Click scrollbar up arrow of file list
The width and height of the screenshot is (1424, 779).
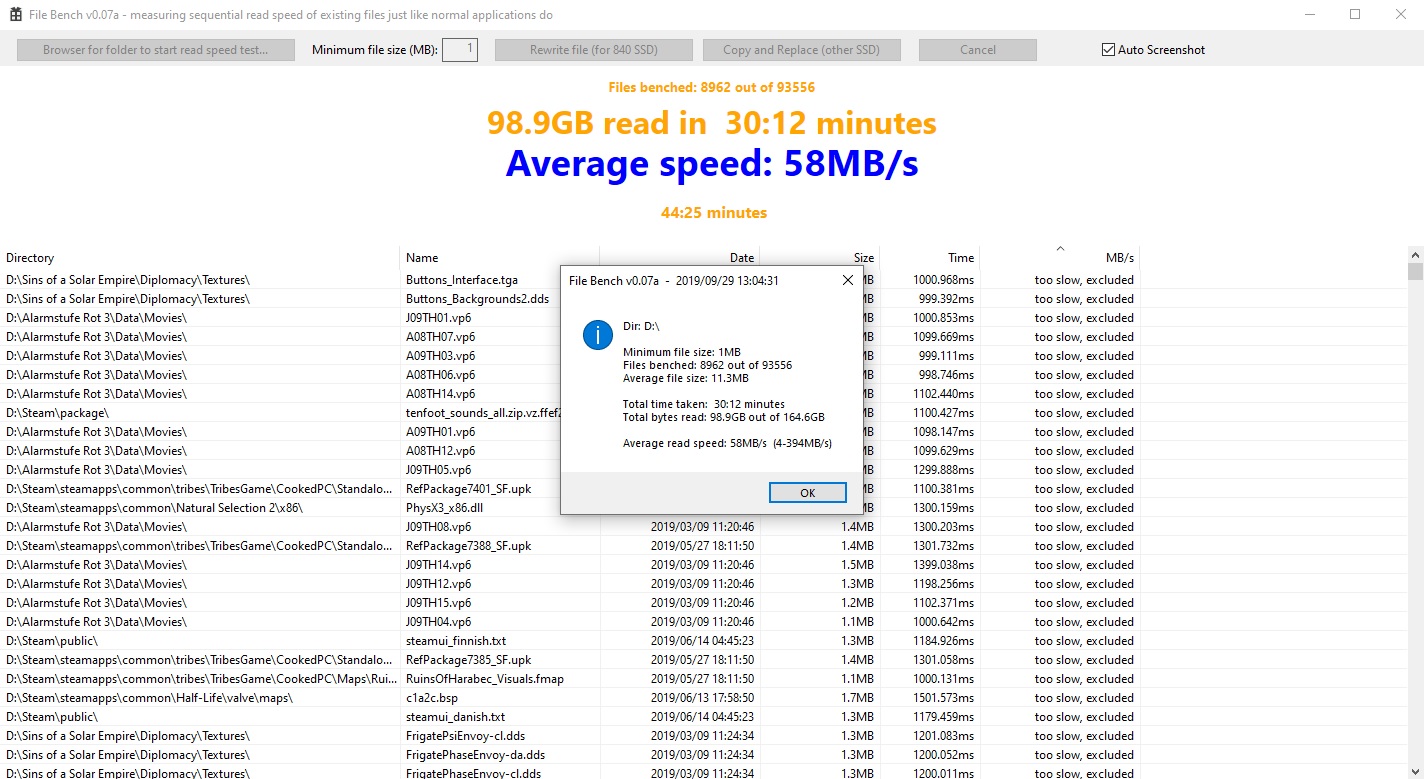click(1415, 254)
